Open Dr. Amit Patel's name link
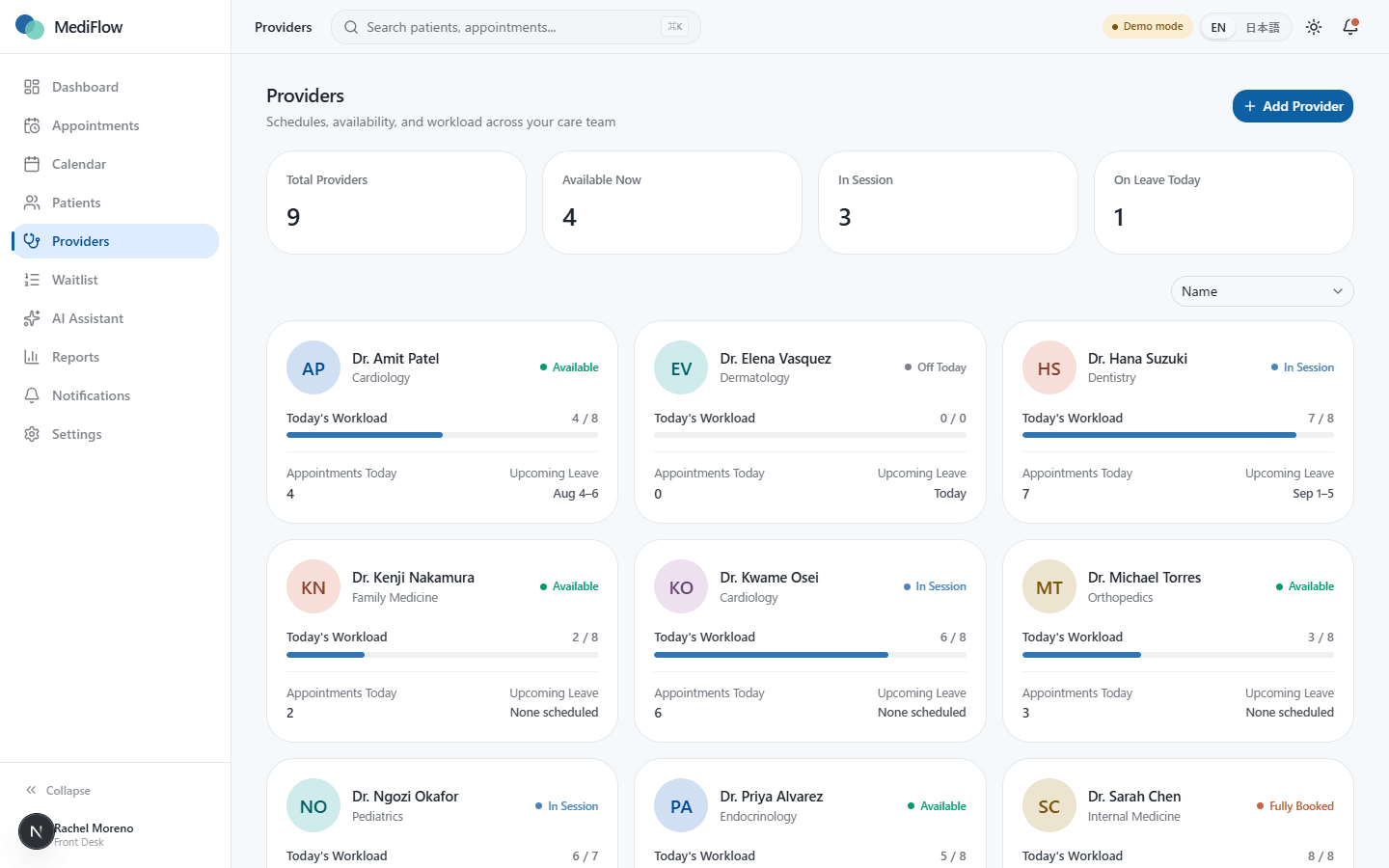 [x=395, y=358]
